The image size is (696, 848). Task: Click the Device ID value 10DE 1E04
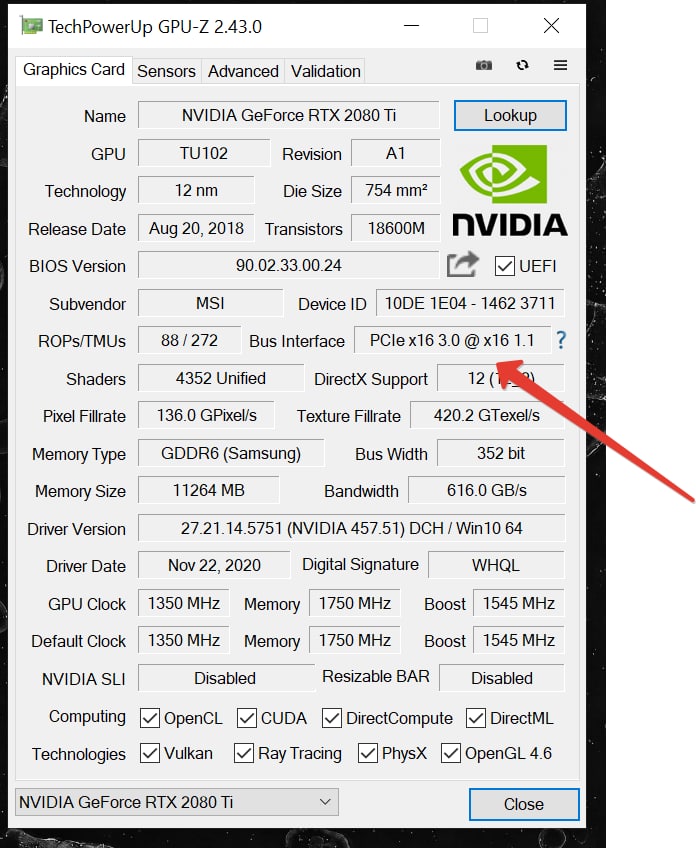click(x=470, y=303)
